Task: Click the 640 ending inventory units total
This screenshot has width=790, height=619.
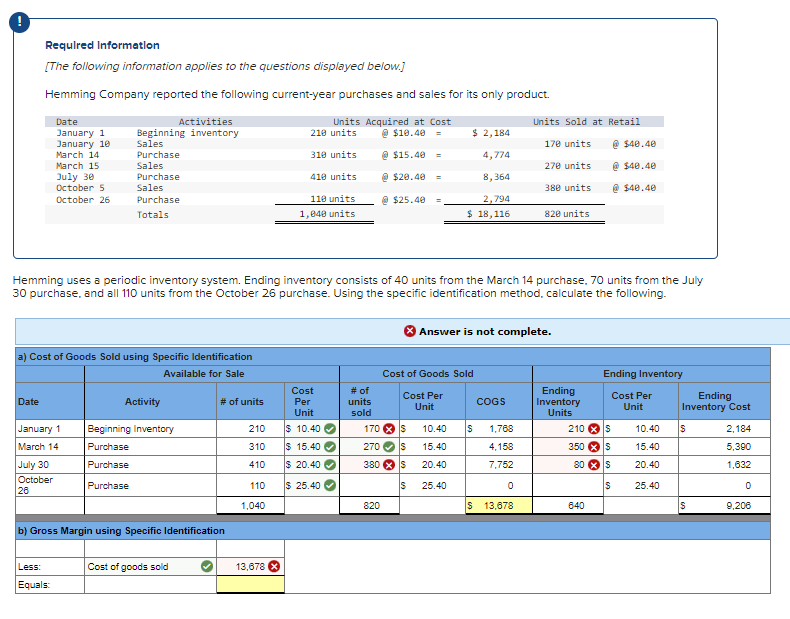Action: click(568, 505)
